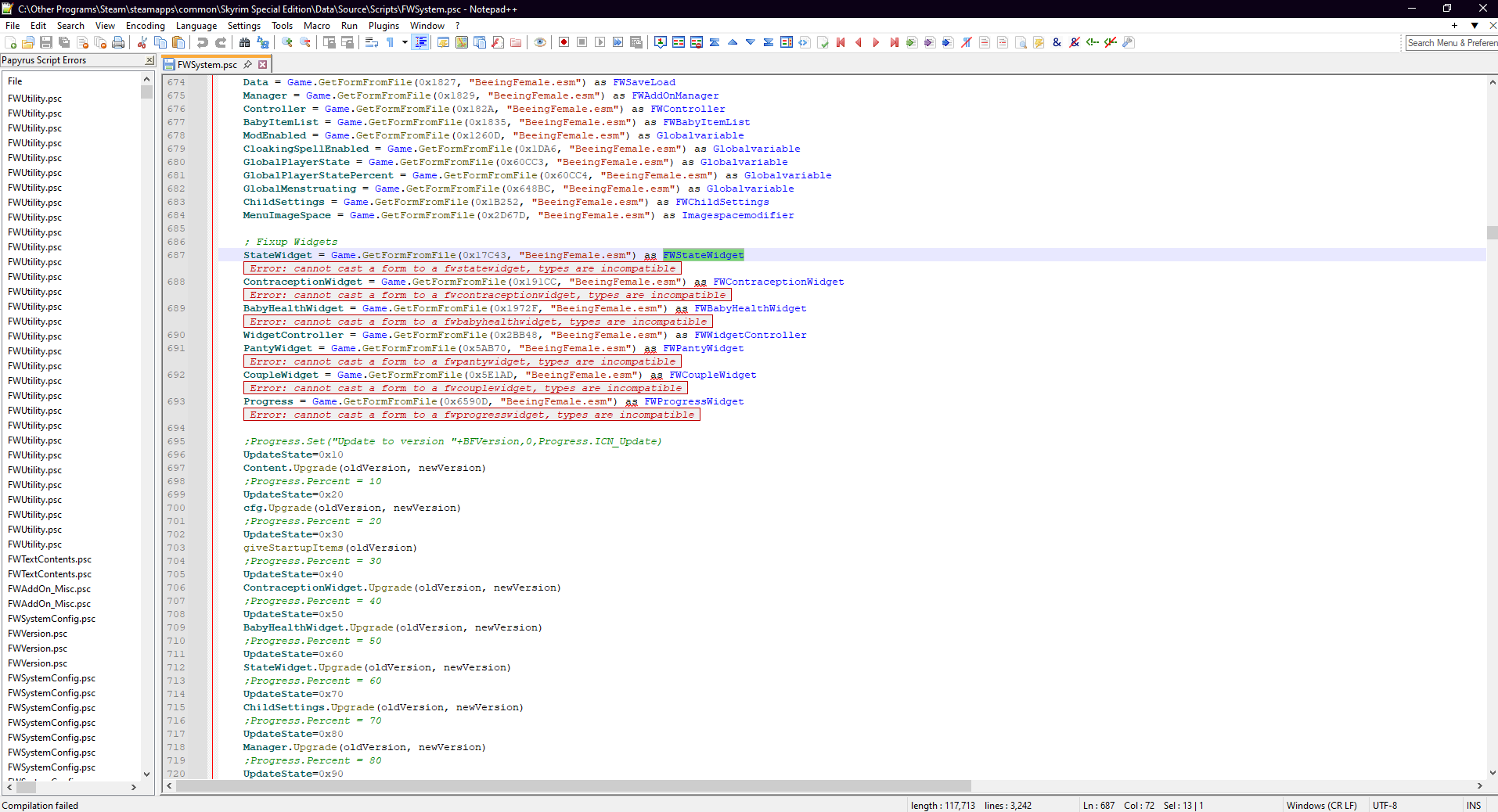Click the plus button at top right
Image resolution: width=1498 pixels, height=812 pixels.
[1455, 26]
